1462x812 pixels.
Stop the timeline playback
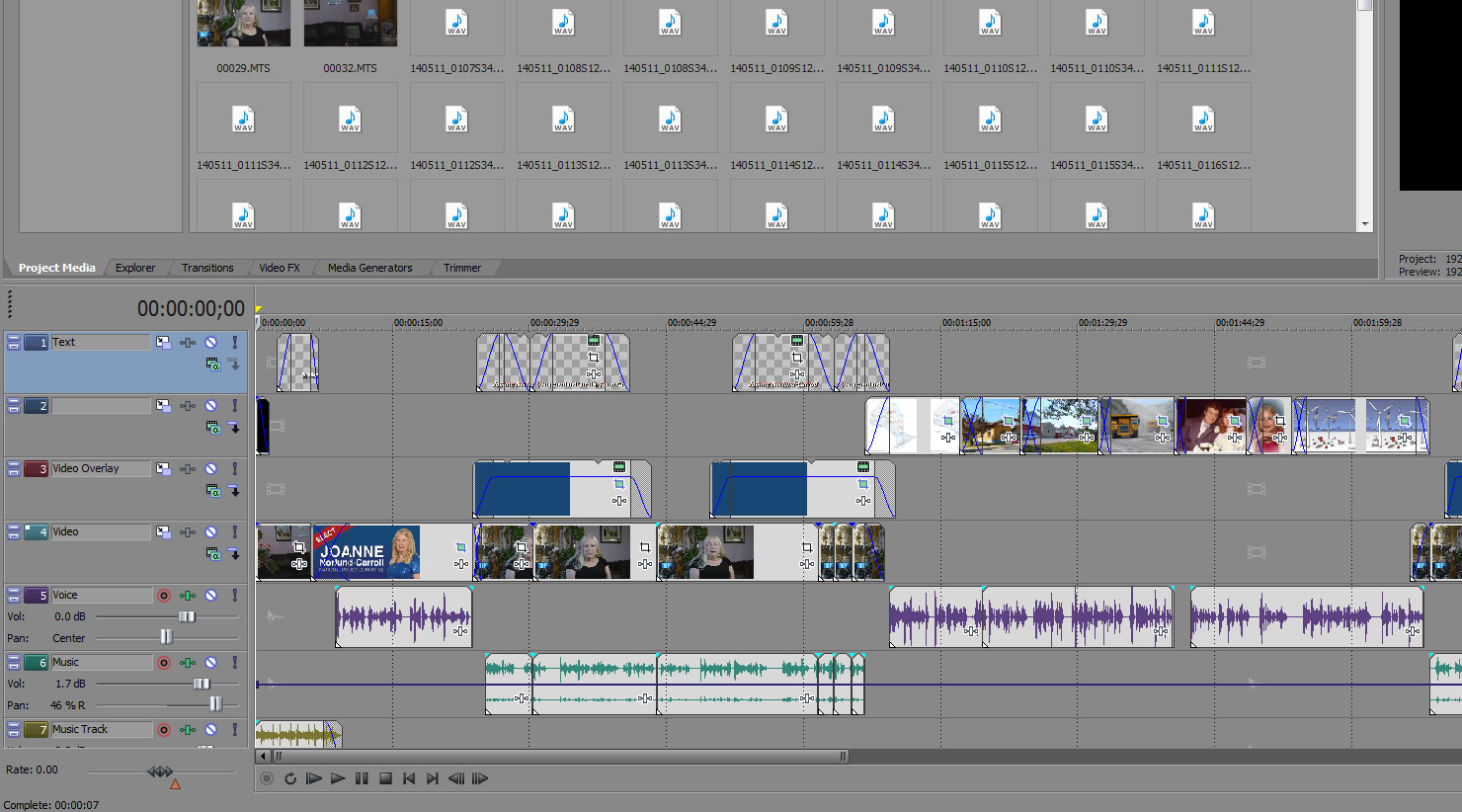(x=386, y=778)
